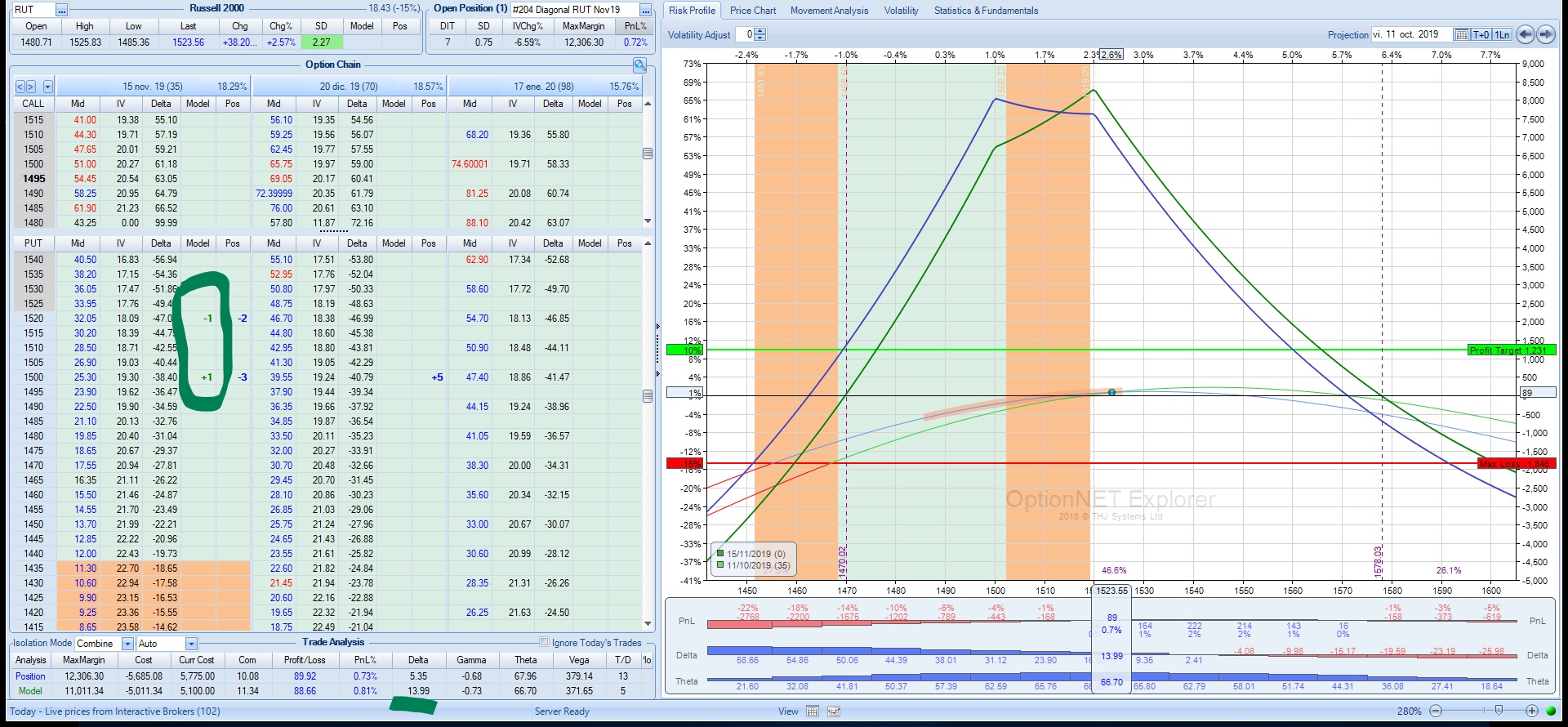Go to previous expiration with left arrow
The width and height of the screenshot is (1568, 727).
[x=20, y=87]
